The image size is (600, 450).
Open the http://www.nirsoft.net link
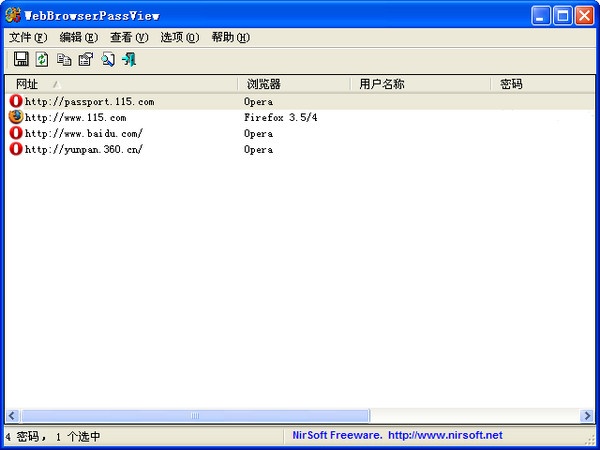click(x=445, y=435)
